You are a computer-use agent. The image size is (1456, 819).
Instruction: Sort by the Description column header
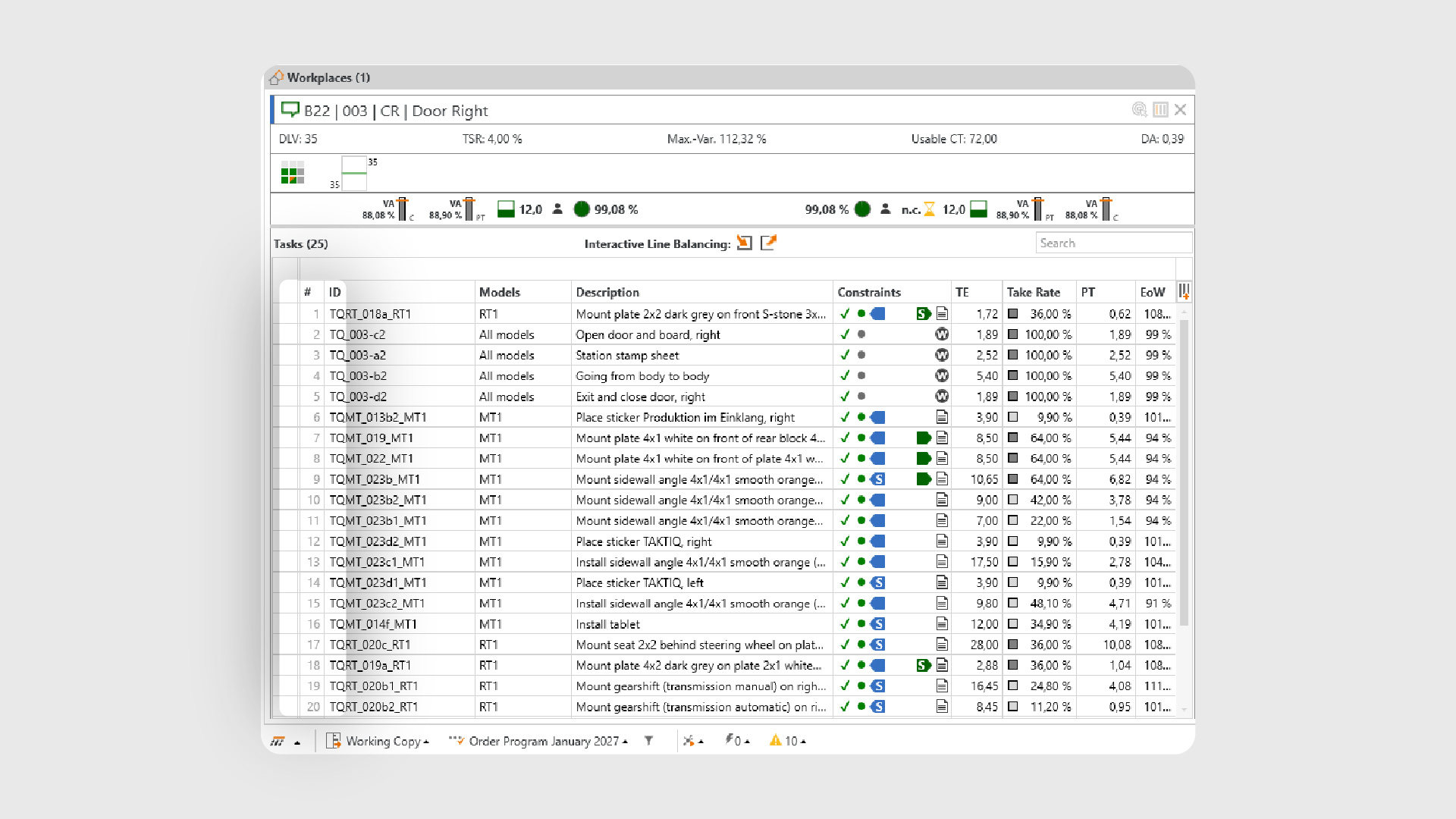pyautogui.click(x=607, y=292)
